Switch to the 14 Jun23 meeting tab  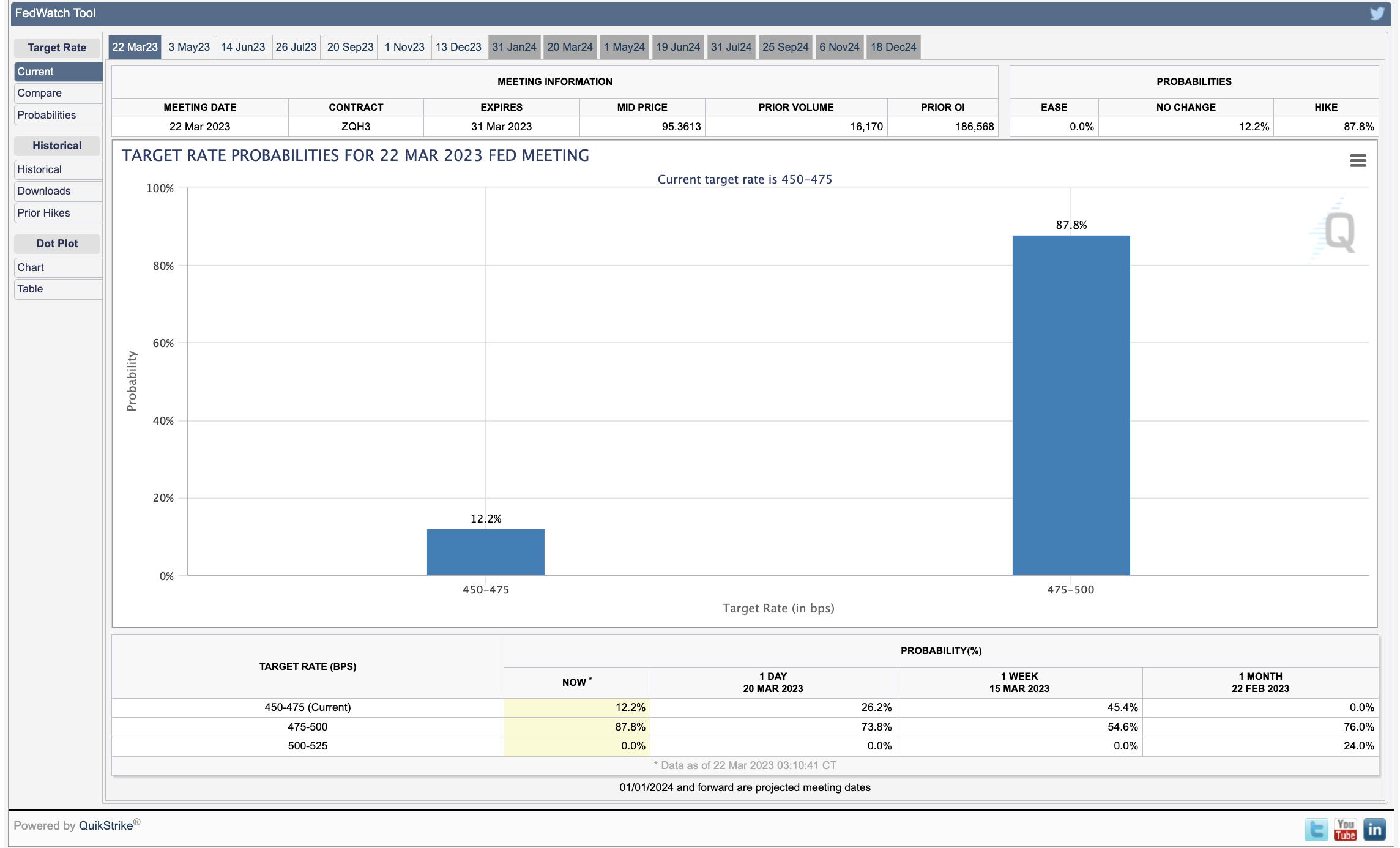pos(243,47)
